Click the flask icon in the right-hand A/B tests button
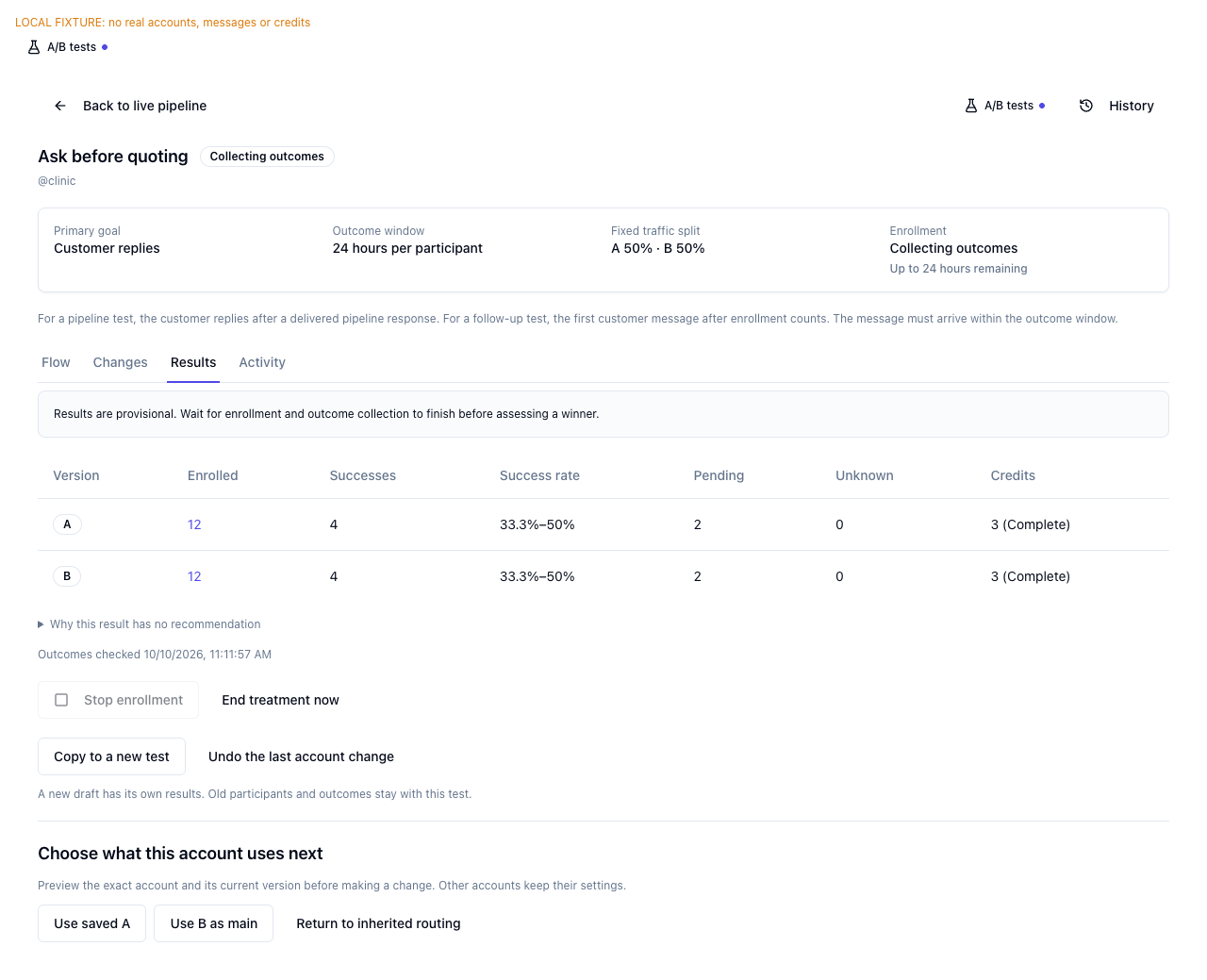Image resolution: width=1207 pixels, height=980 pixels. pyautogui.click(x=971, y=106)
